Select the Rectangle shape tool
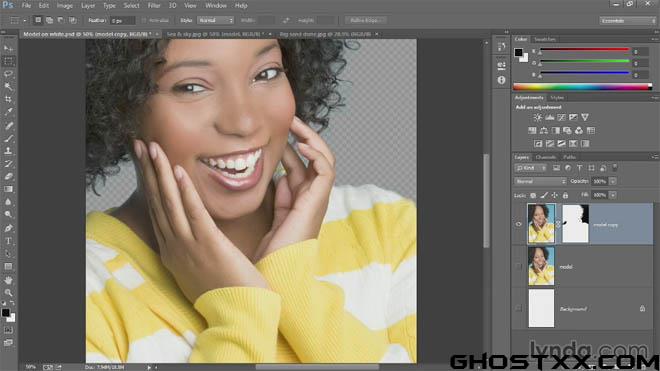The width and height of the screenshot is (660, 371). click(8, 267)
